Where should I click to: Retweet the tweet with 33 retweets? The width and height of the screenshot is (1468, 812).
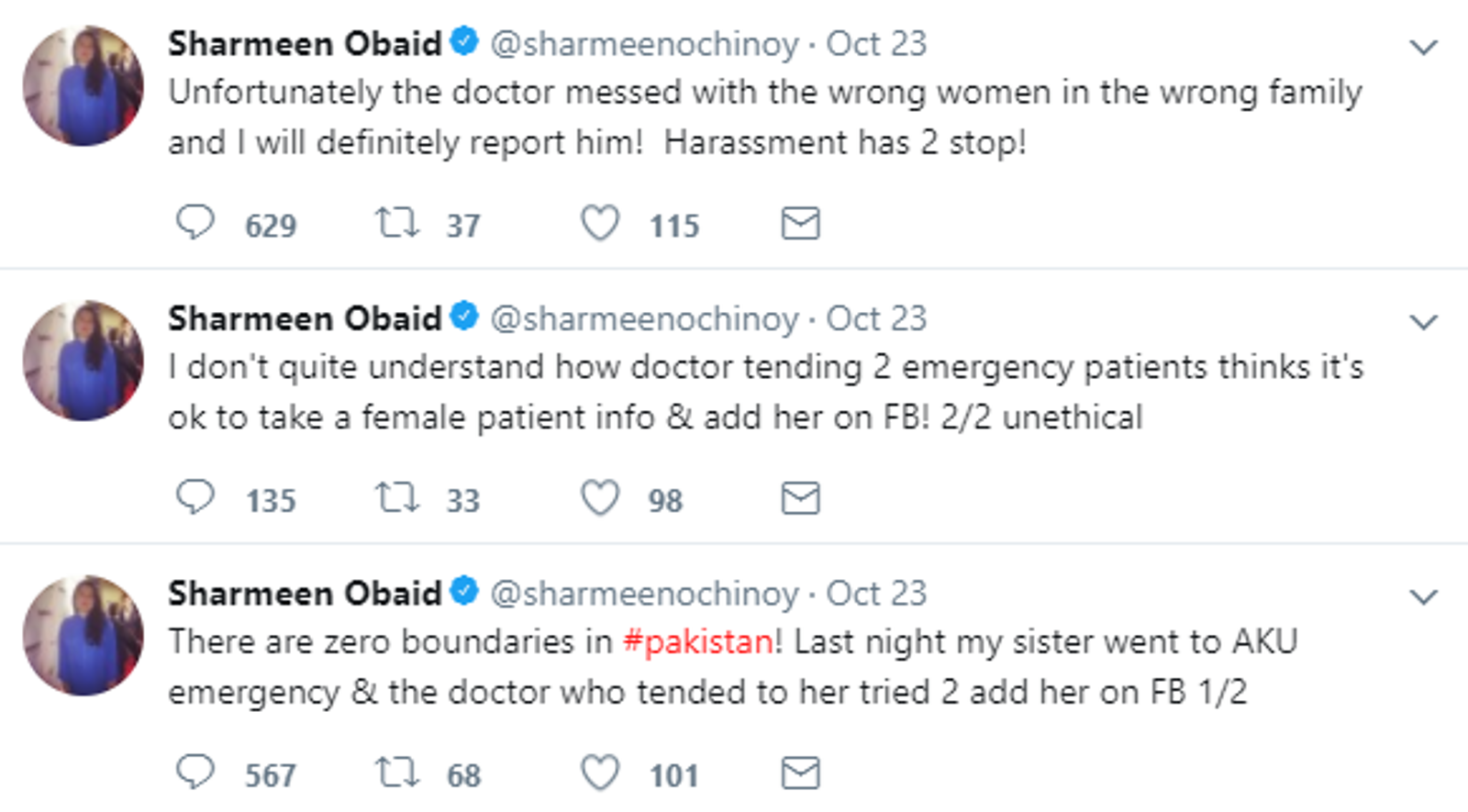(x=396, y=497)
